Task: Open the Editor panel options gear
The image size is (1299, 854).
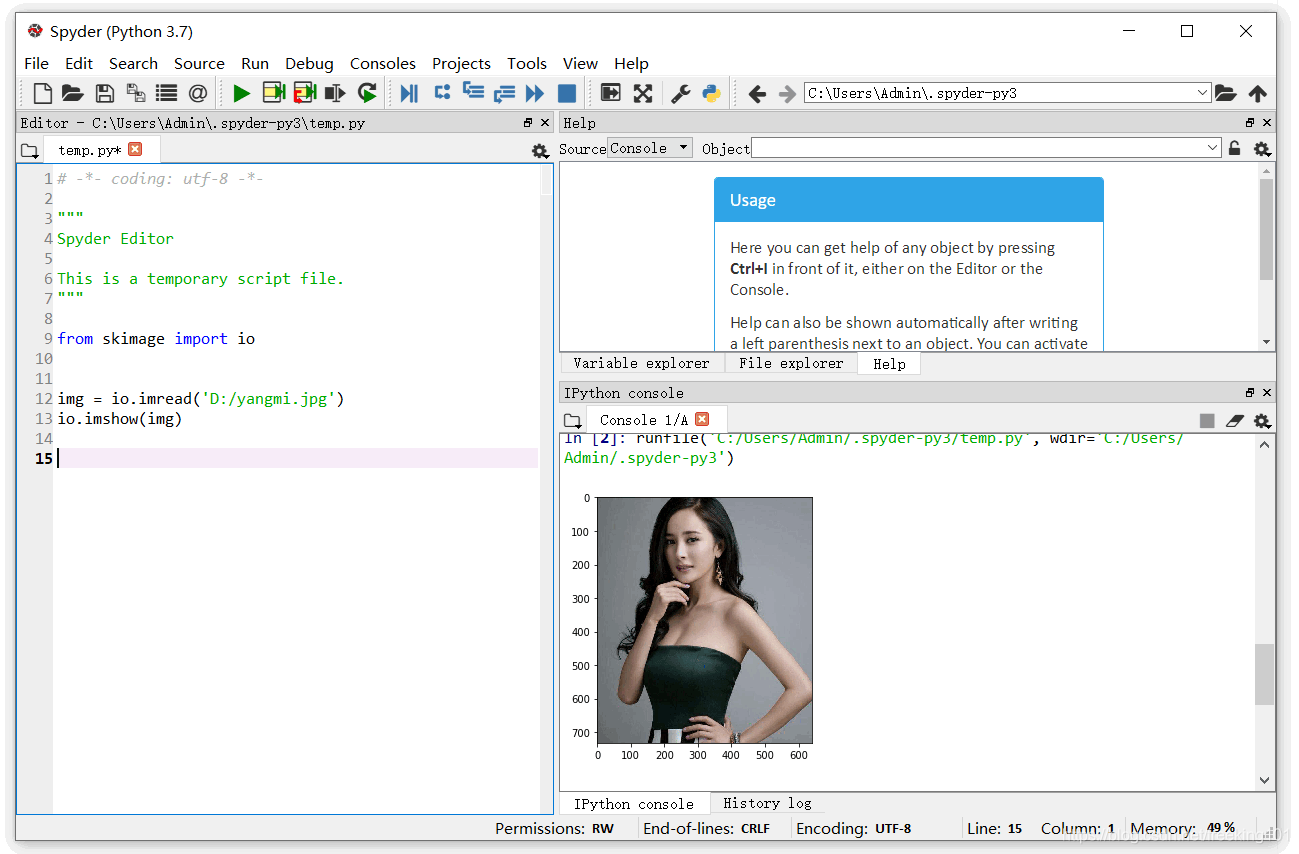Action: pyautogui.click(x=540, y=151)
